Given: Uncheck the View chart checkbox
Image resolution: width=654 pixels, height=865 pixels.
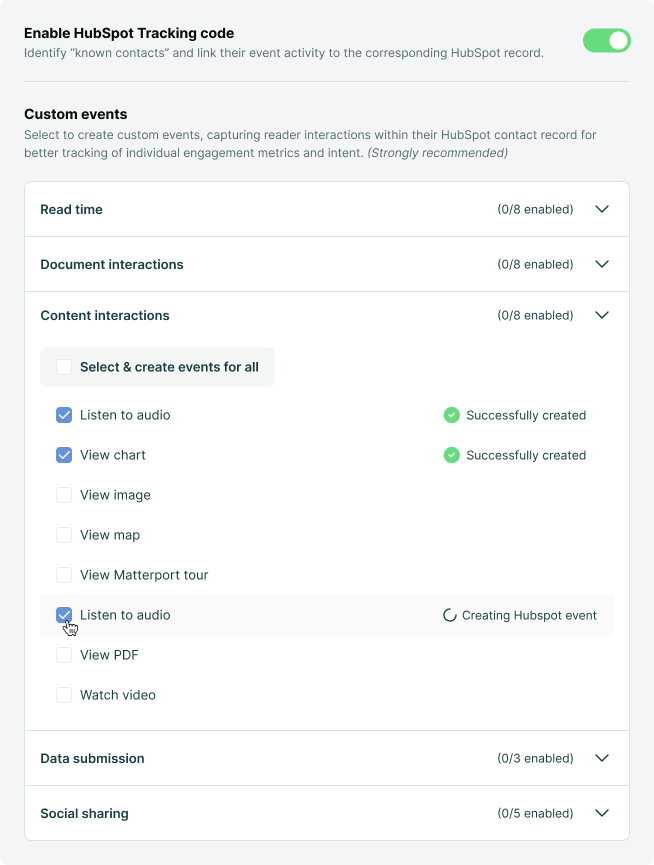Looking at the screenshot, I should coord(64,455).
